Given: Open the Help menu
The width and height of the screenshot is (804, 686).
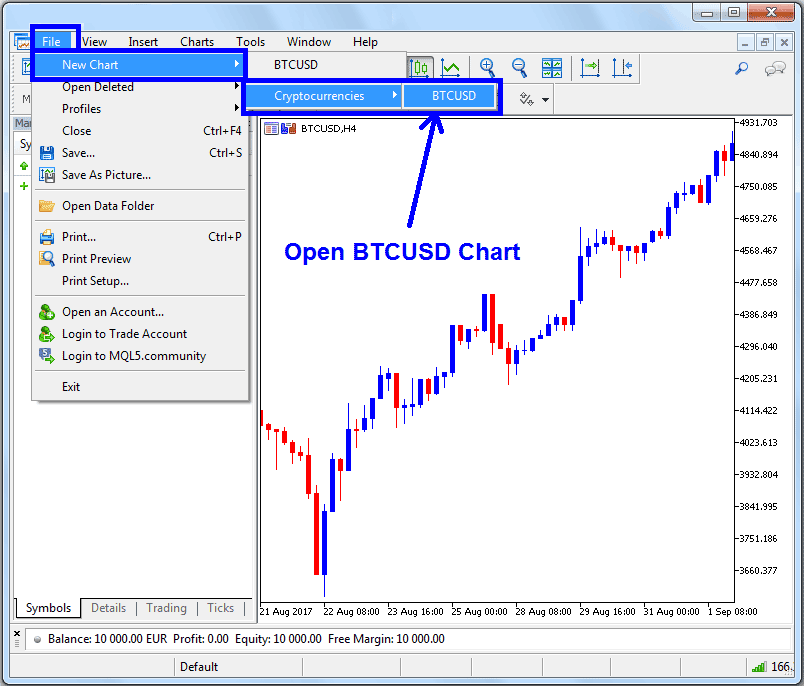Looking at the screenshot, I should click(x=365, y=42).
